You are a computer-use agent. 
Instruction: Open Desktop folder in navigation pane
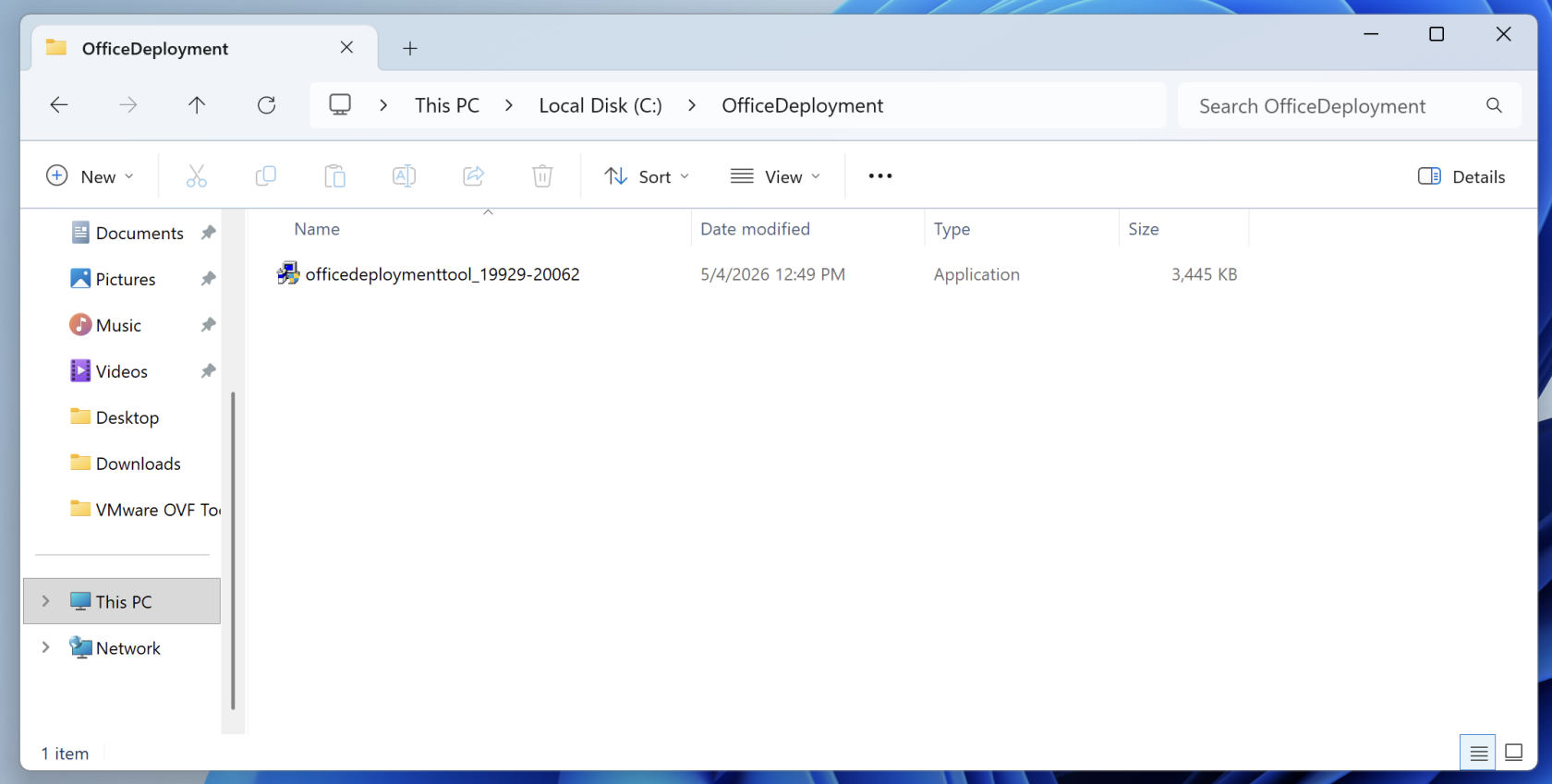[127, 417]
